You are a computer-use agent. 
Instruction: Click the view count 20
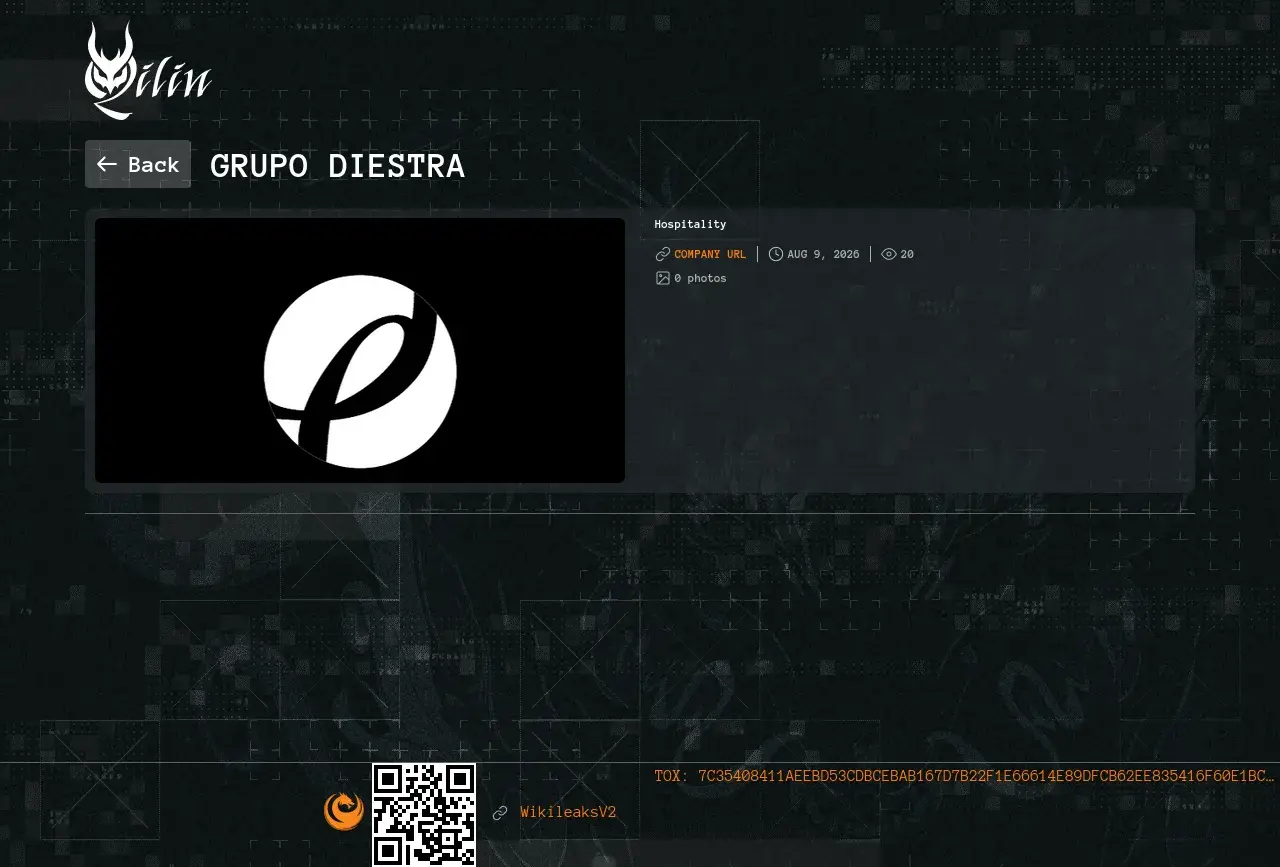(907, 254)
